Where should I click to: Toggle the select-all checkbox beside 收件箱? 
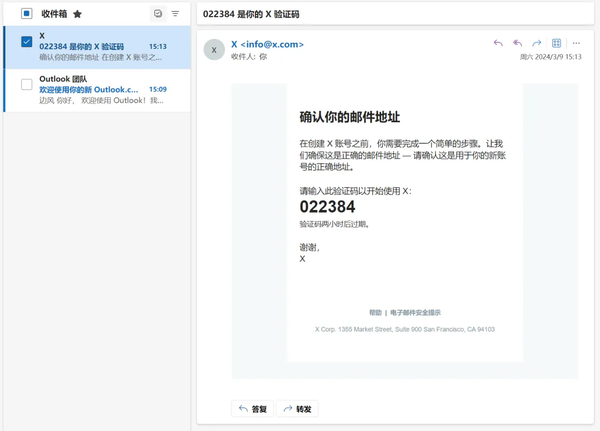[26, 14]
